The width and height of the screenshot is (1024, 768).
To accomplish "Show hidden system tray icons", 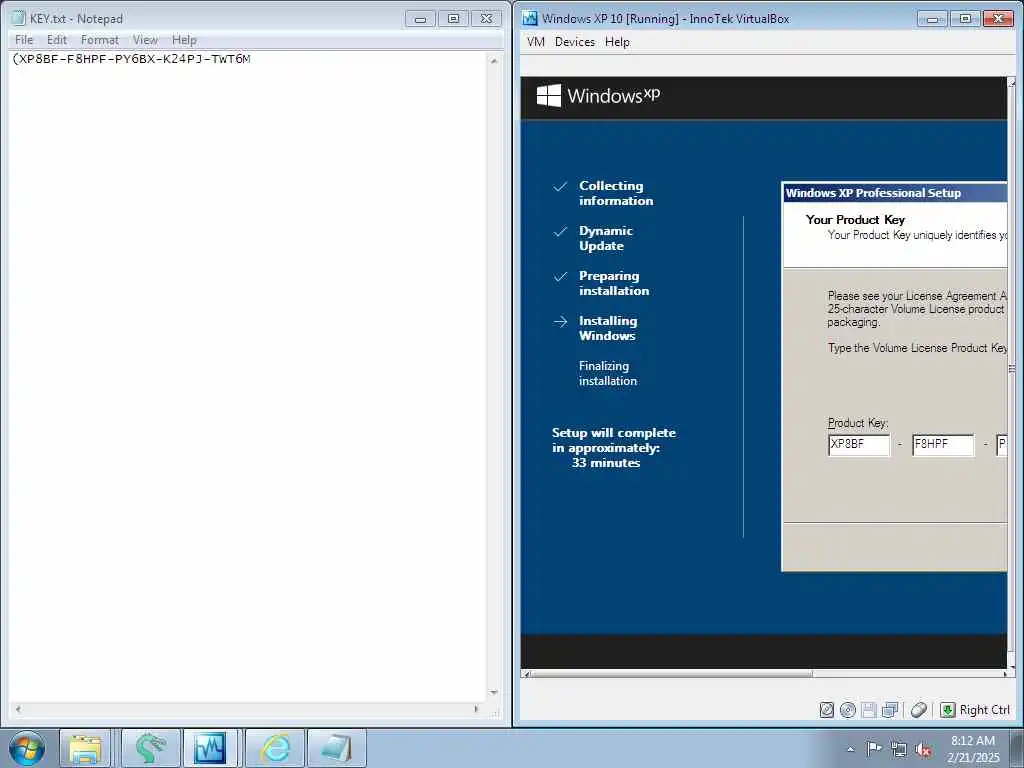I will [x=850, y=749].
